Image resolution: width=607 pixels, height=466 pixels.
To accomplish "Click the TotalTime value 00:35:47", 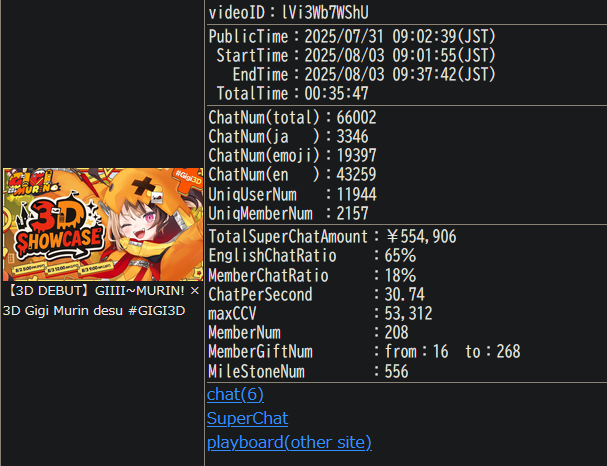I will (x=336, y=94).
